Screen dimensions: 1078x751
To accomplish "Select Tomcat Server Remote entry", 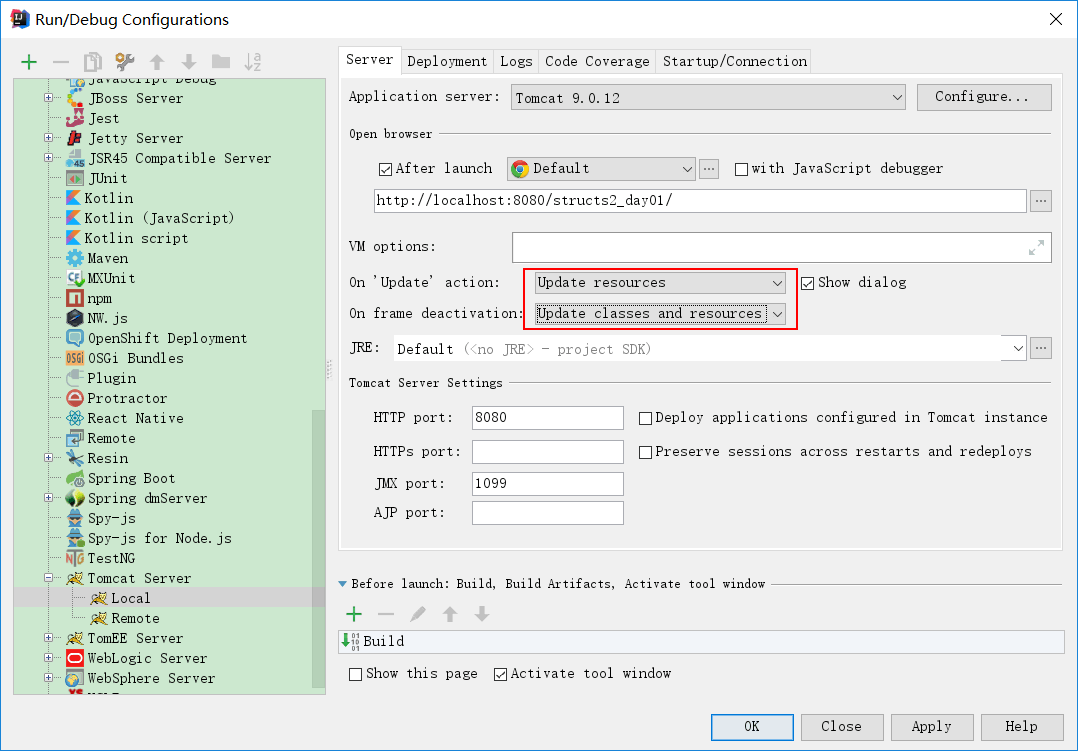I will tap(125, 618).
